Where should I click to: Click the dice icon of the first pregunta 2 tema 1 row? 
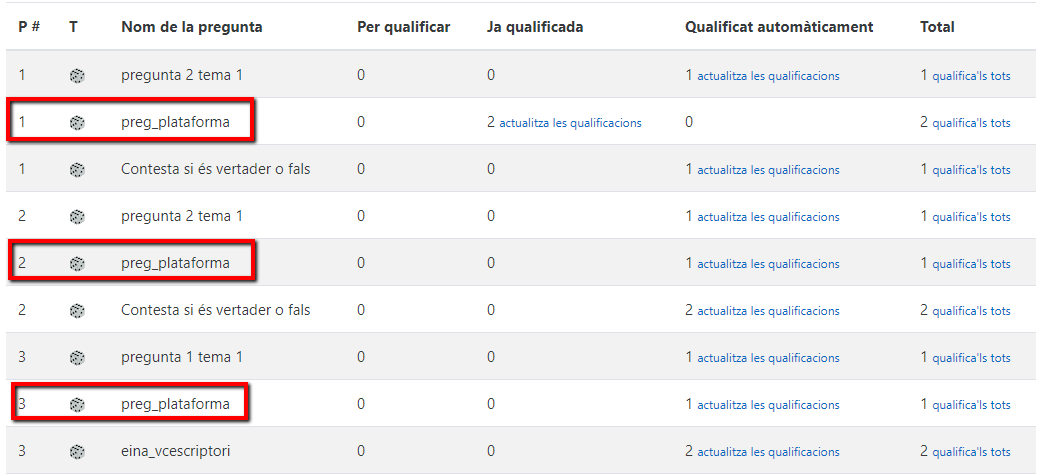pos(77,76)
